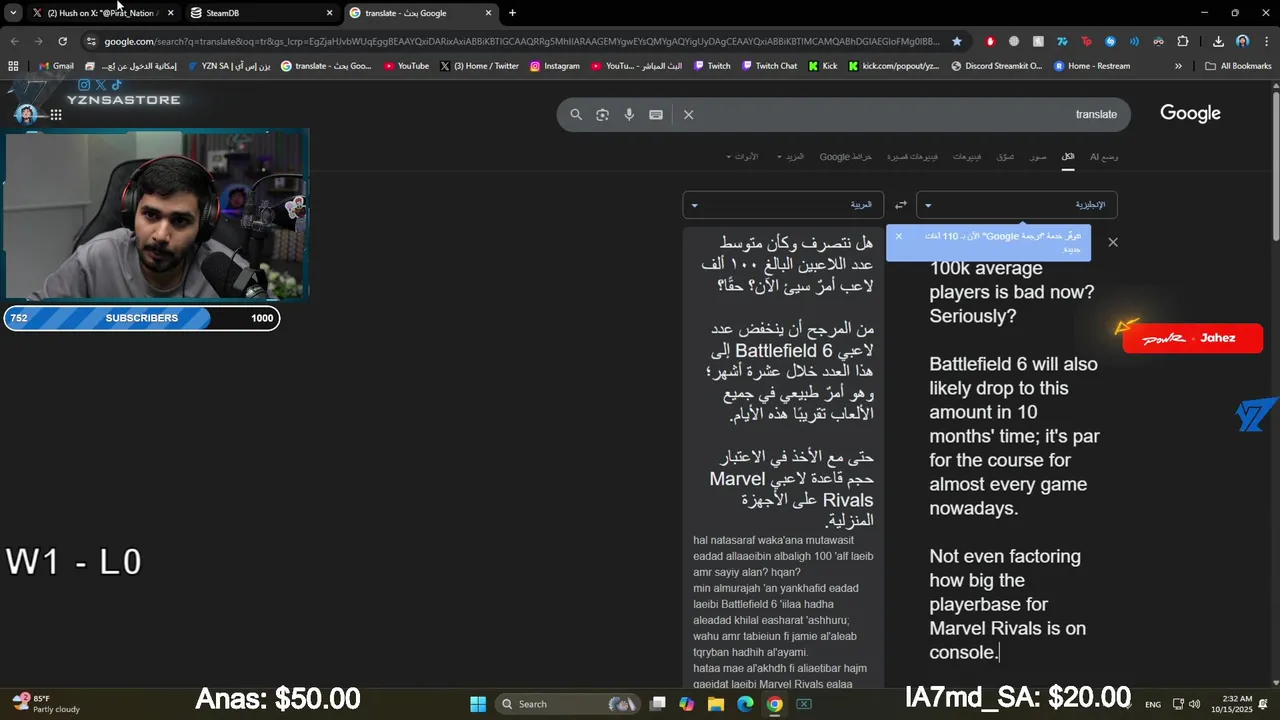This screenshot has width=1280, height=720.
Task: Click the Google logo
Action: click(1190, 113)
